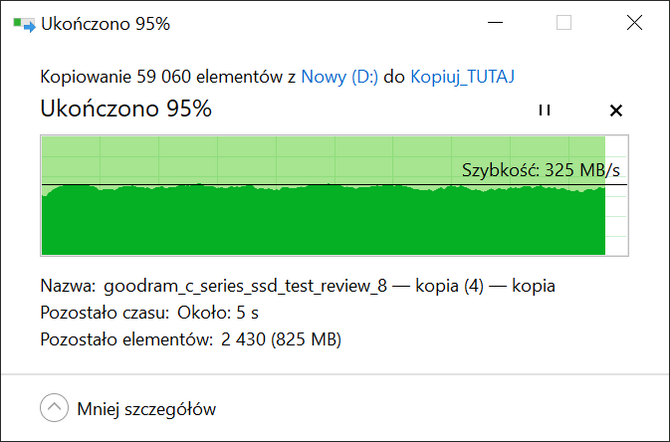The height and width of the screenshot is (442, 670).
Task: Click the copy icon in the title bar
Action: pyautogui.click(x=24, y=23)
